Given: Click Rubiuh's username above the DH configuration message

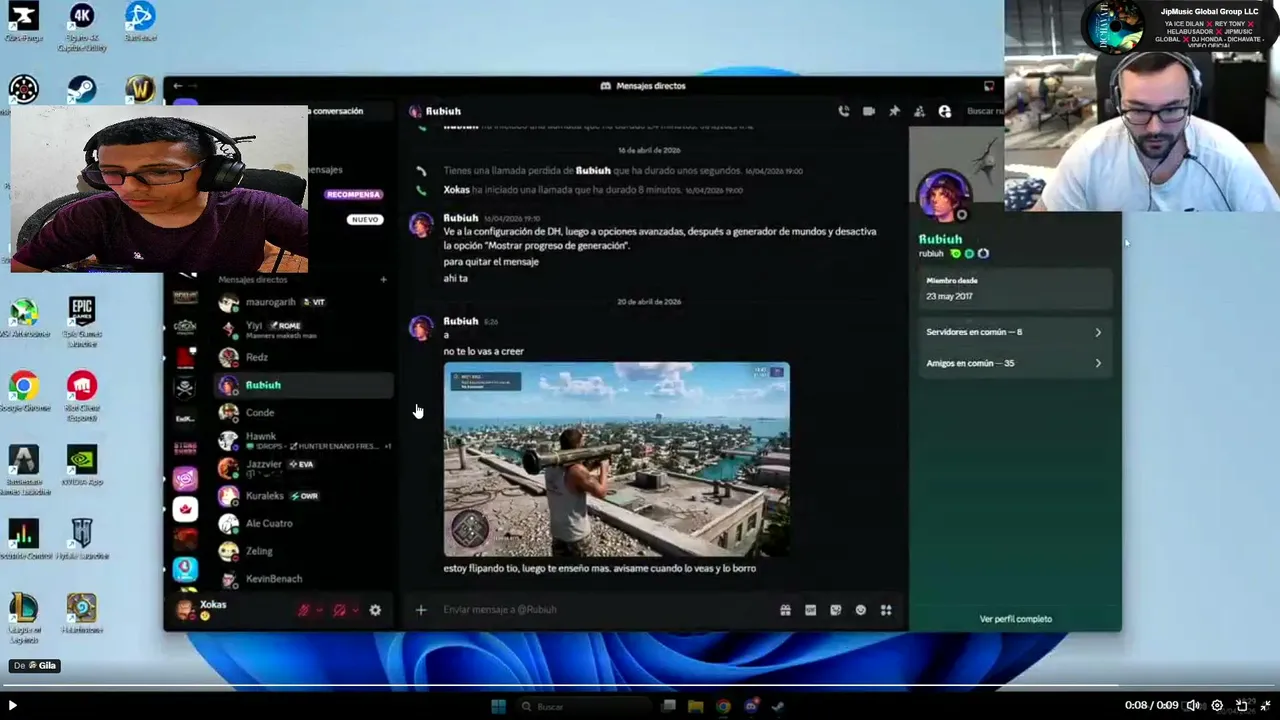Looking at the screenshot, I should pyautogui.click(x=461, y=218).
